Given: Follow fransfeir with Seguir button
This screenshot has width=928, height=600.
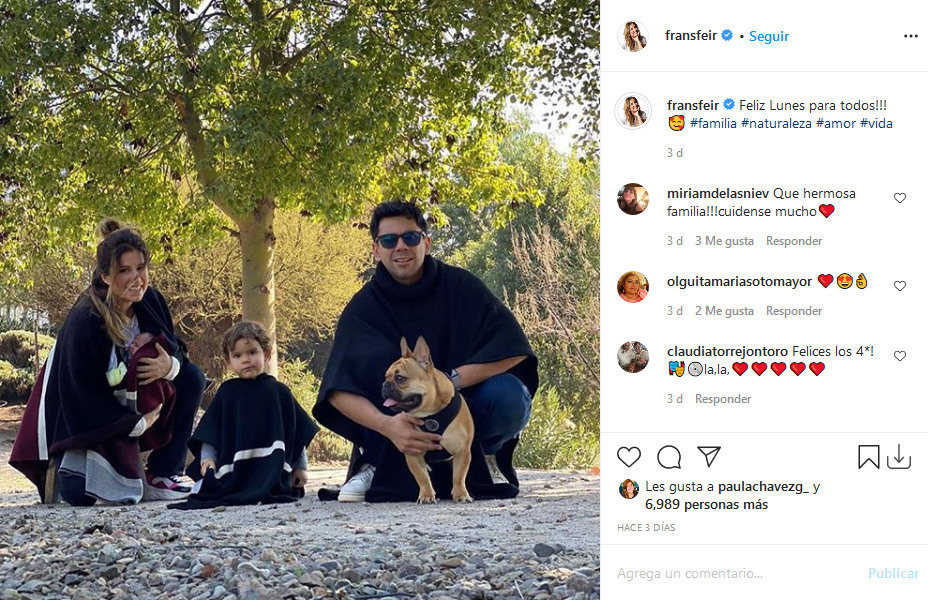Looking at the screenshot, I should pos(769,36).
